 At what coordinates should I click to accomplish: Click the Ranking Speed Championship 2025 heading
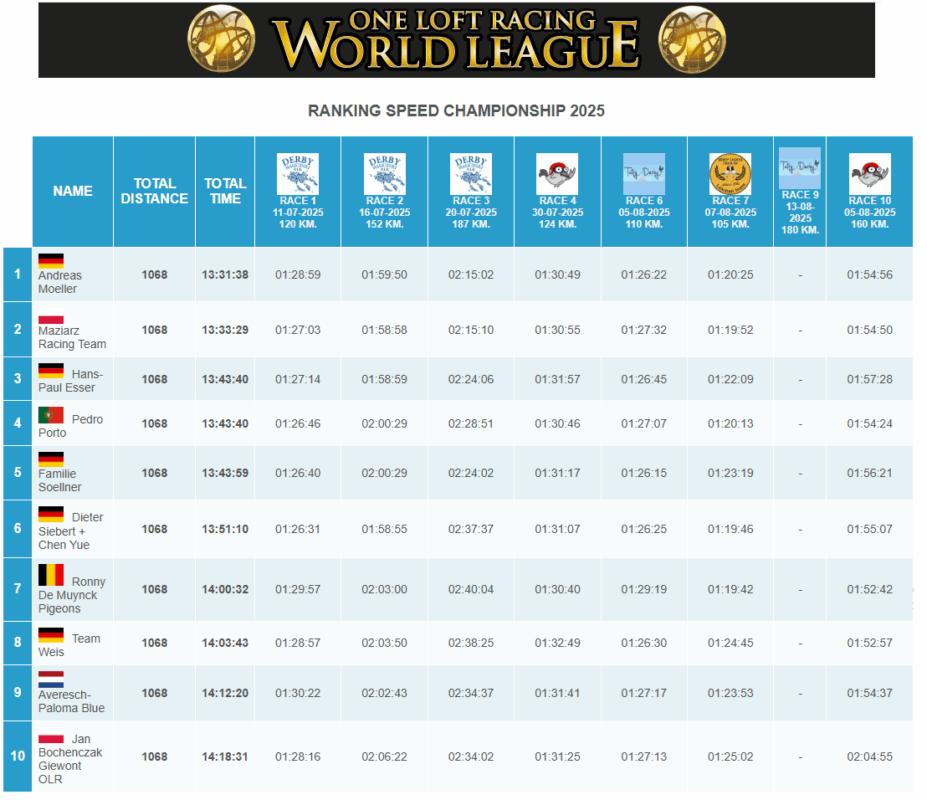[456, 111]
